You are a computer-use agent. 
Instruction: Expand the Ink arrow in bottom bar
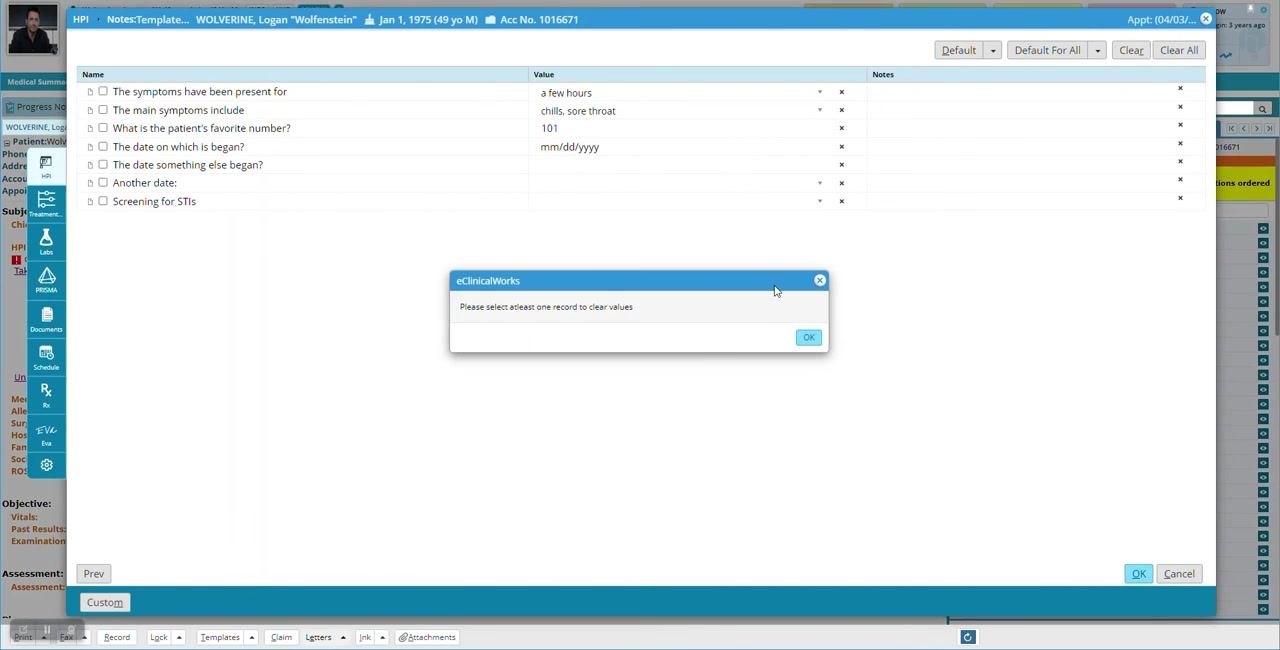tap(382, 637)
